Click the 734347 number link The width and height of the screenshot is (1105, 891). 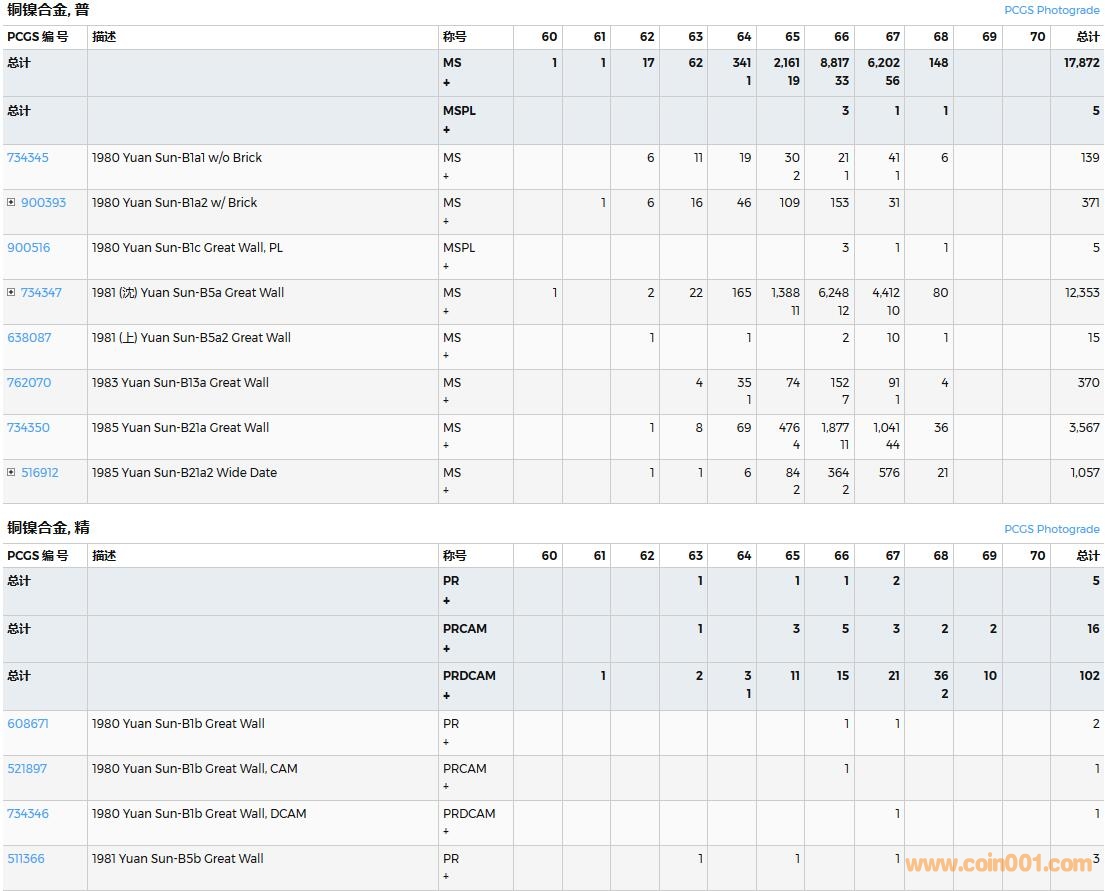[x=41, y=292]
